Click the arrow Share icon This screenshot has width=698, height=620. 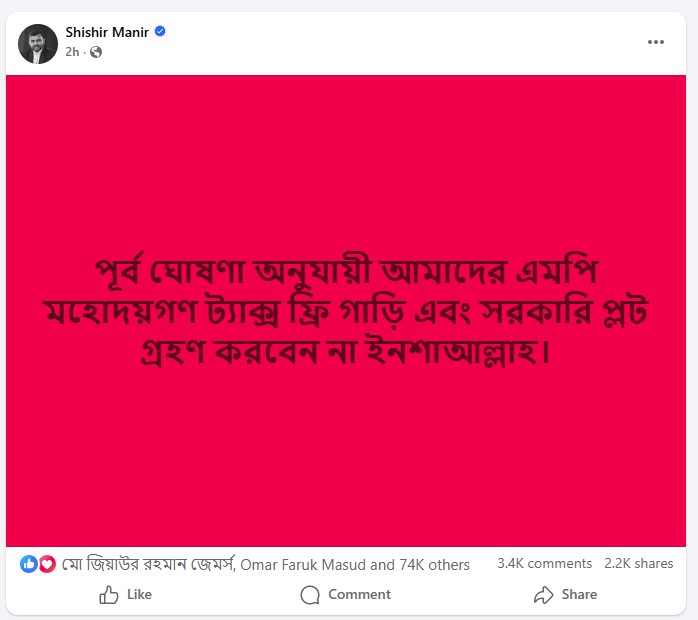tap(543, 595)
